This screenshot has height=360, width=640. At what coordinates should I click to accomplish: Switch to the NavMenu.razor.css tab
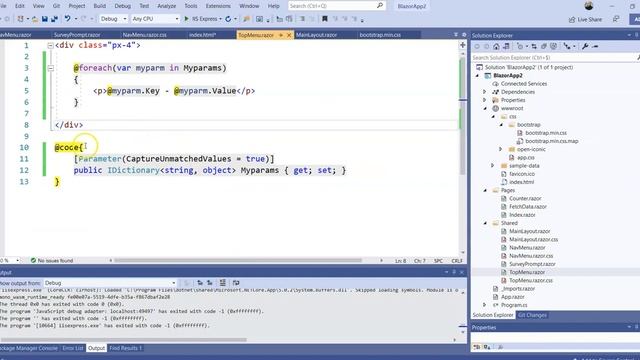(144, 35)
